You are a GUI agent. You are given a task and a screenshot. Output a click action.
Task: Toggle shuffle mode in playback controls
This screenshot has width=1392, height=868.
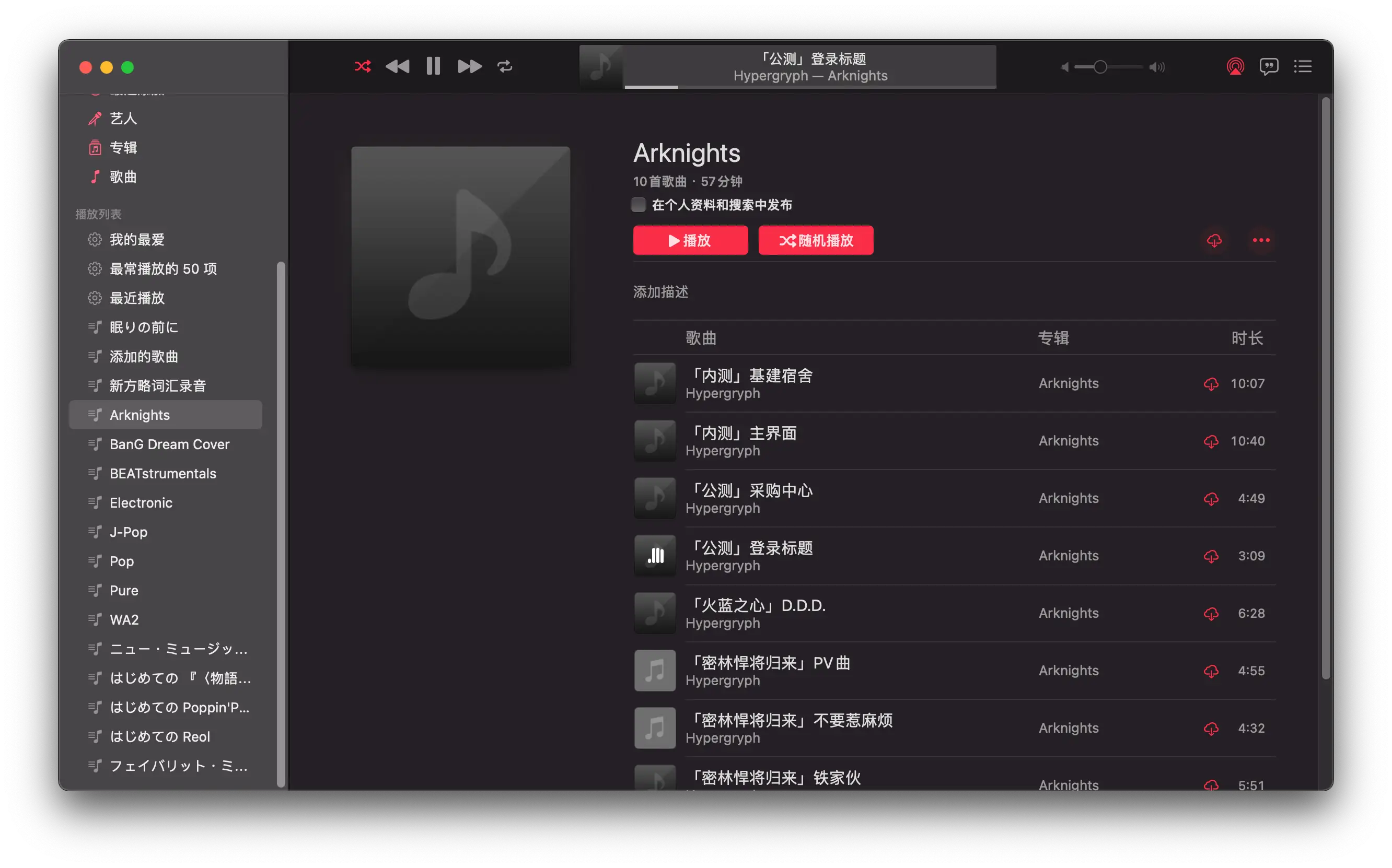coord(362,67)
